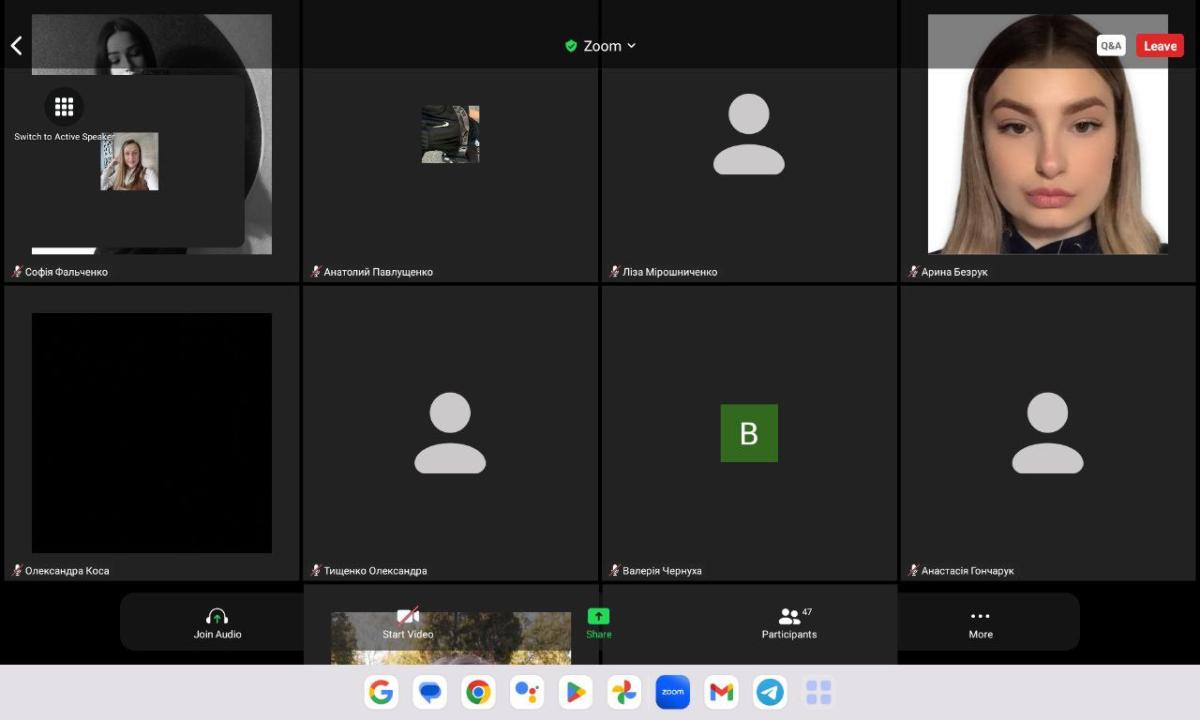Screen dimensions: 1200x720
Task: Open Google app from the dock
Action: (x=381, y=692)
